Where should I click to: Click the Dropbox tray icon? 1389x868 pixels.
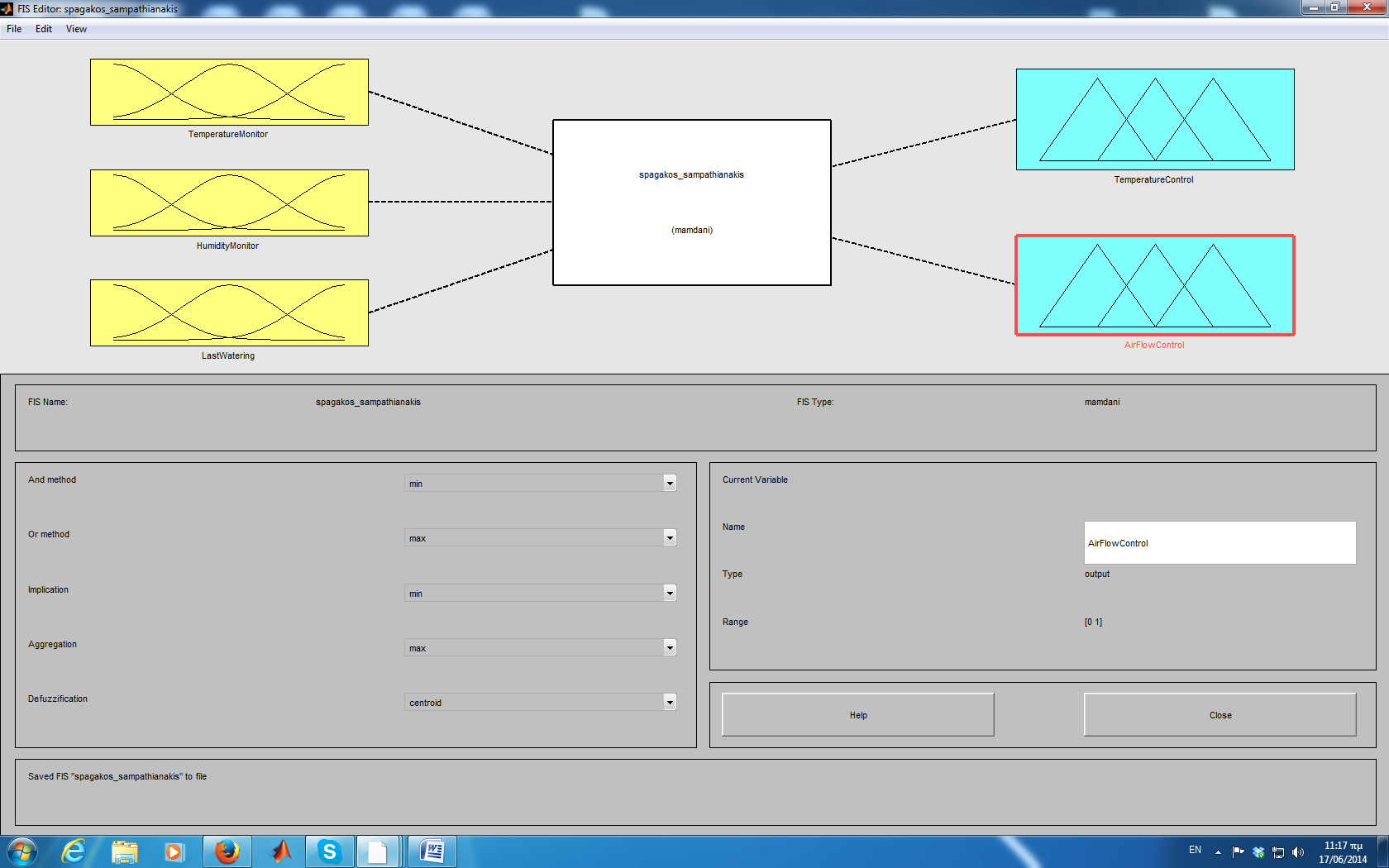point(1258,852)
